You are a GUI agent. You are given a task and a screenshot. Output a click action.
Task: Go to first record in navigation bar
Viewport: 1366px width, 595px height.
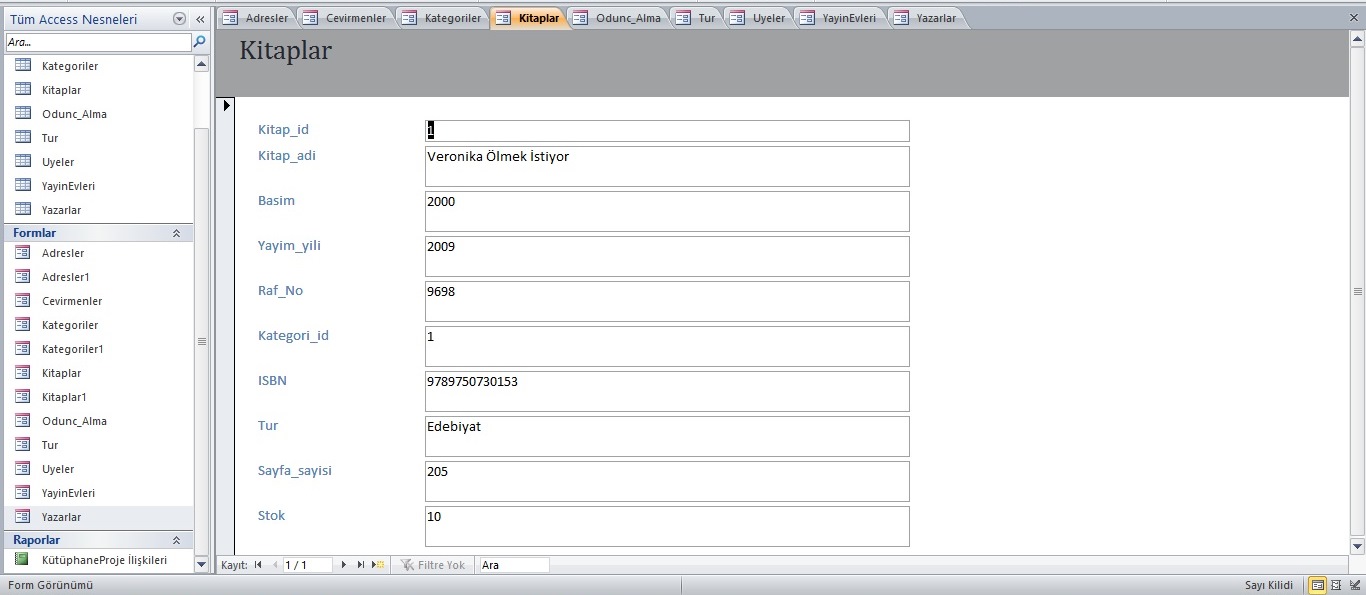coord(258,565)
